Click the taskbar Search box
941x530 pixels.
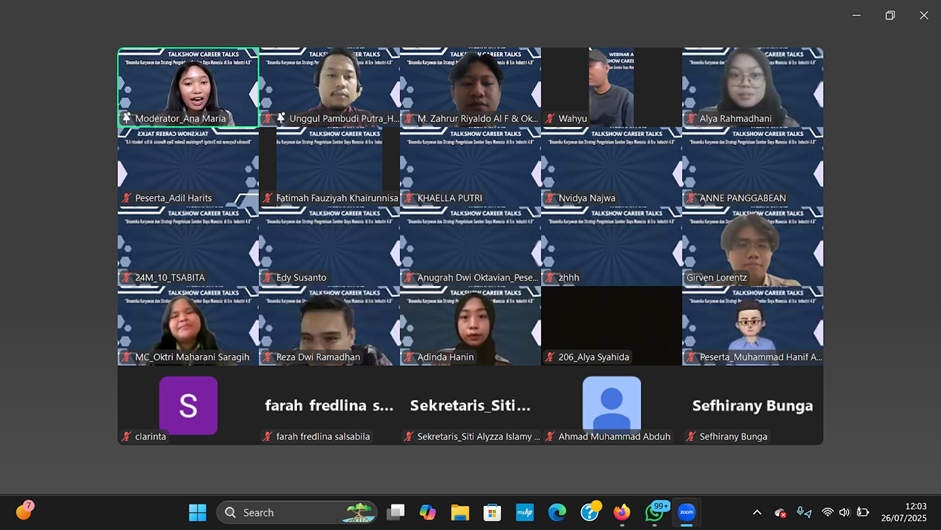tap(296, 512)
